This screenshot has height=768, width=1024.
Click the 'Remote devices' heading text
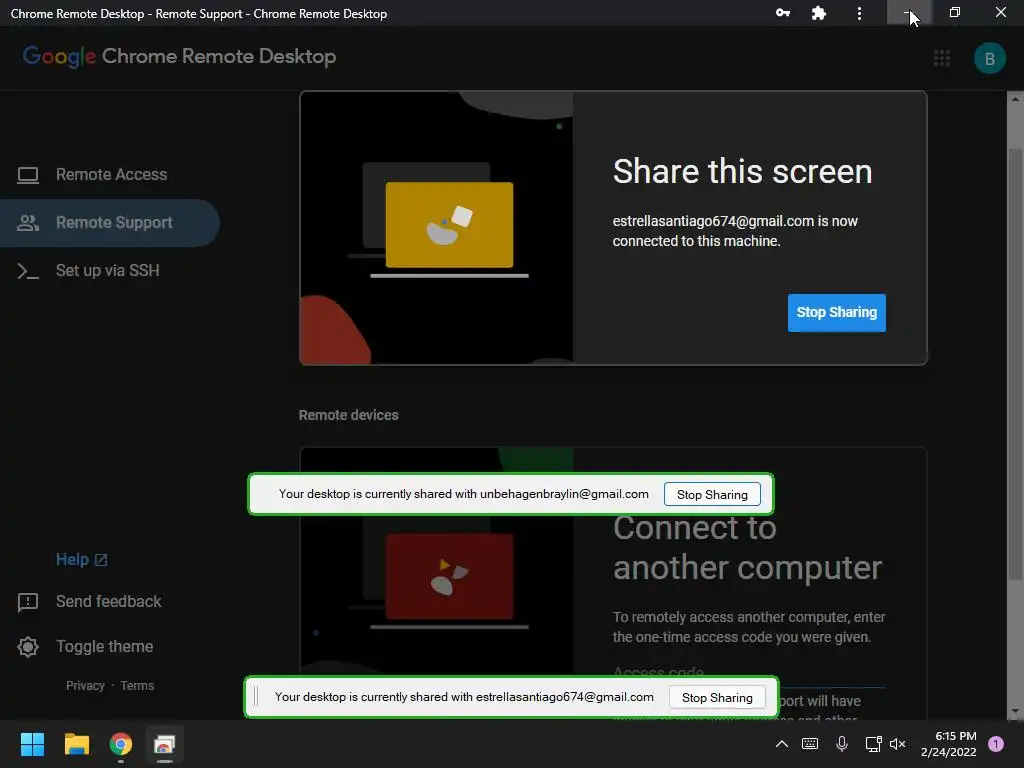(x=349, y=415)
